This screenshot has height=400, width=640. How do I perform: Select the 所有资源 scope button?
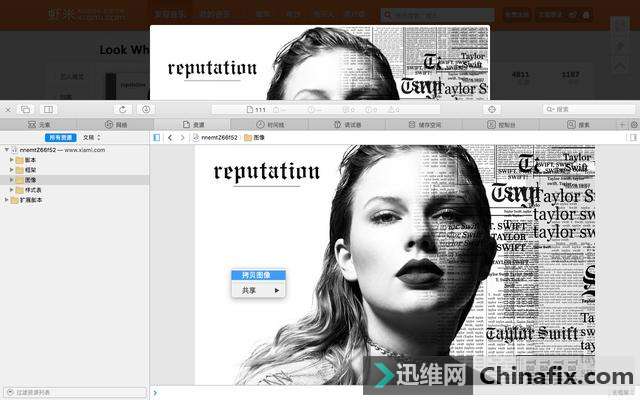click(60, 138)
